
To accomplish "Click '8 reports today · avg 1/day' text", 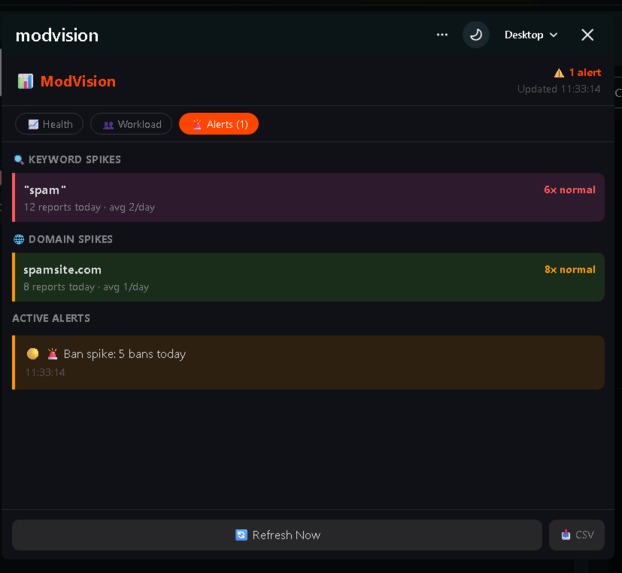I will click(86, 287).
